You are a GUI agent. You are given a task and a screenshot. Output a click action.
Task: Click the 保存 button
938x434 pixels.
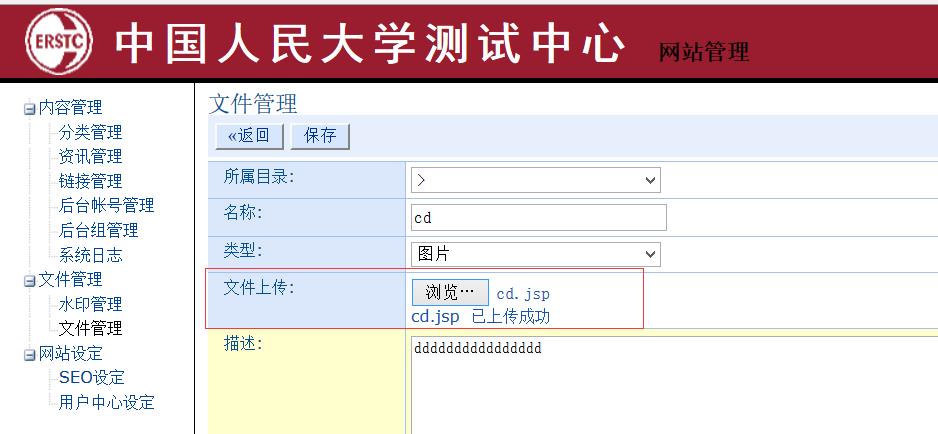[x=320, y=136]
